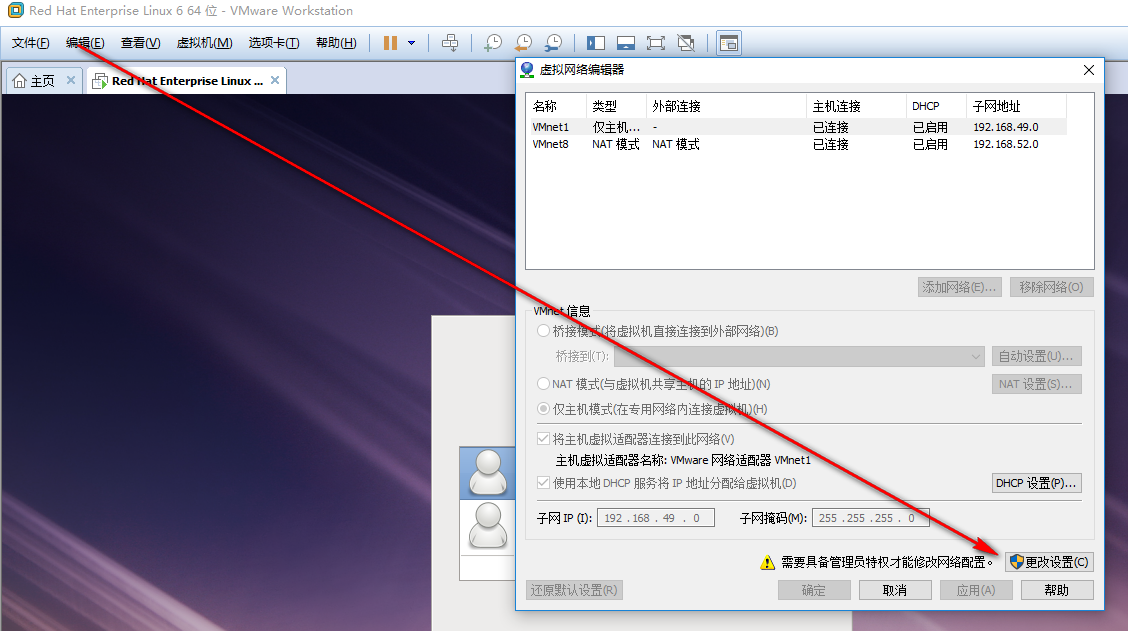
Task: Click the 确定 button
Action: click(814, 590)
